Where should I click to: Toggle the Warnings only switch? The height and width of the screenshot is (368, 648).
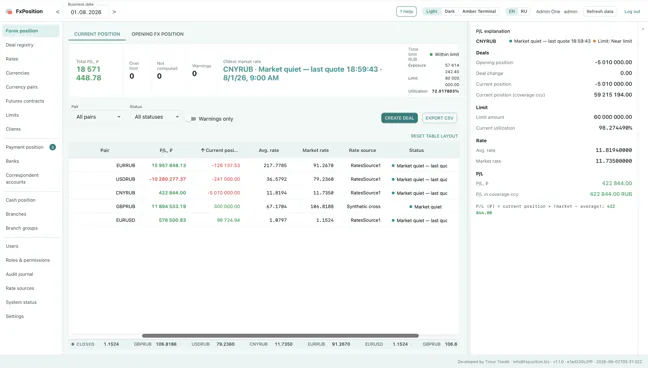pyautogui.click(x=191, y=119)
